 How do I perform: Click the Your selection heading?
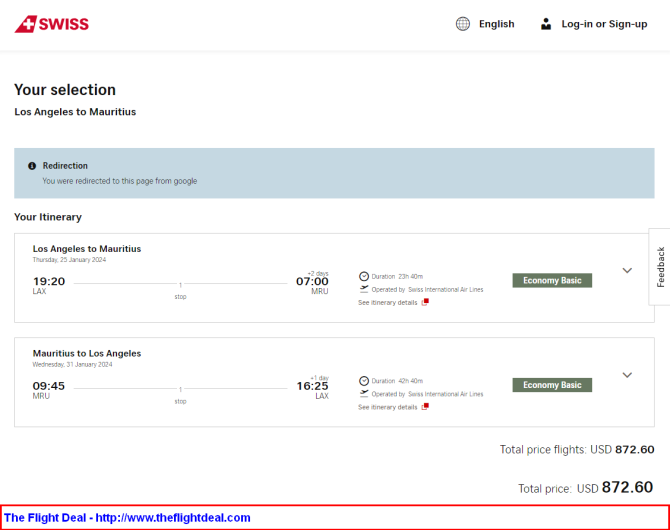(65, 90)
